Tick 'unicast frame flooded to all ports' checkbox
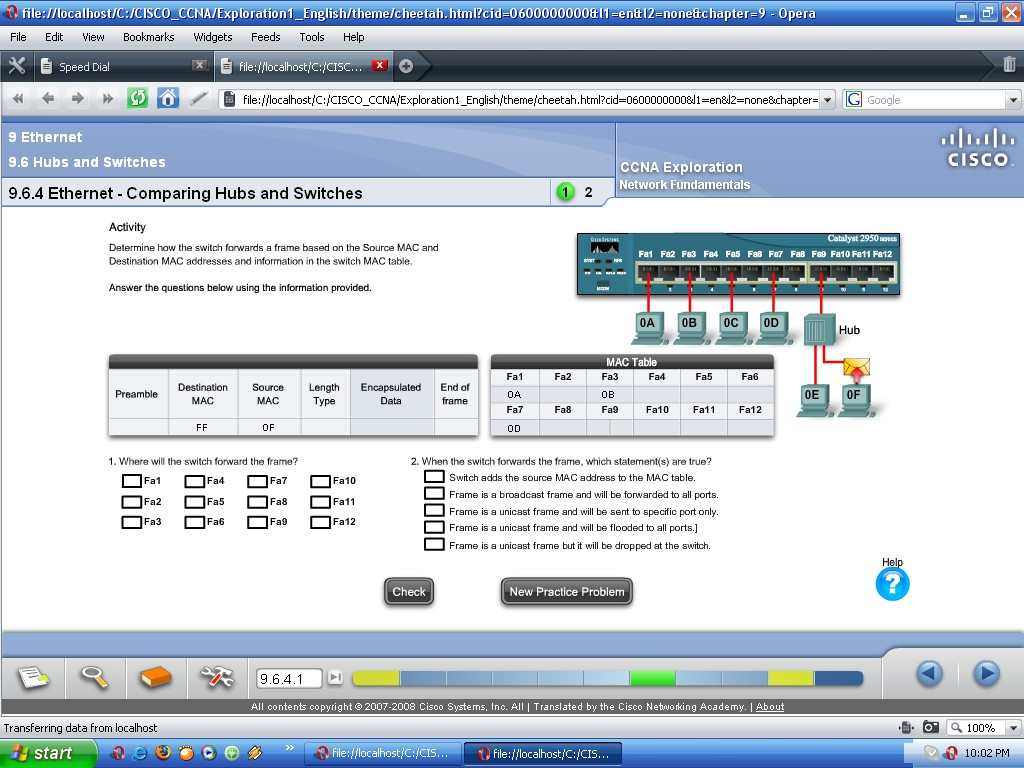Image resolution: width=1024 pixels, height=768 pixels. pyautogui.click(x=434, y=528)
